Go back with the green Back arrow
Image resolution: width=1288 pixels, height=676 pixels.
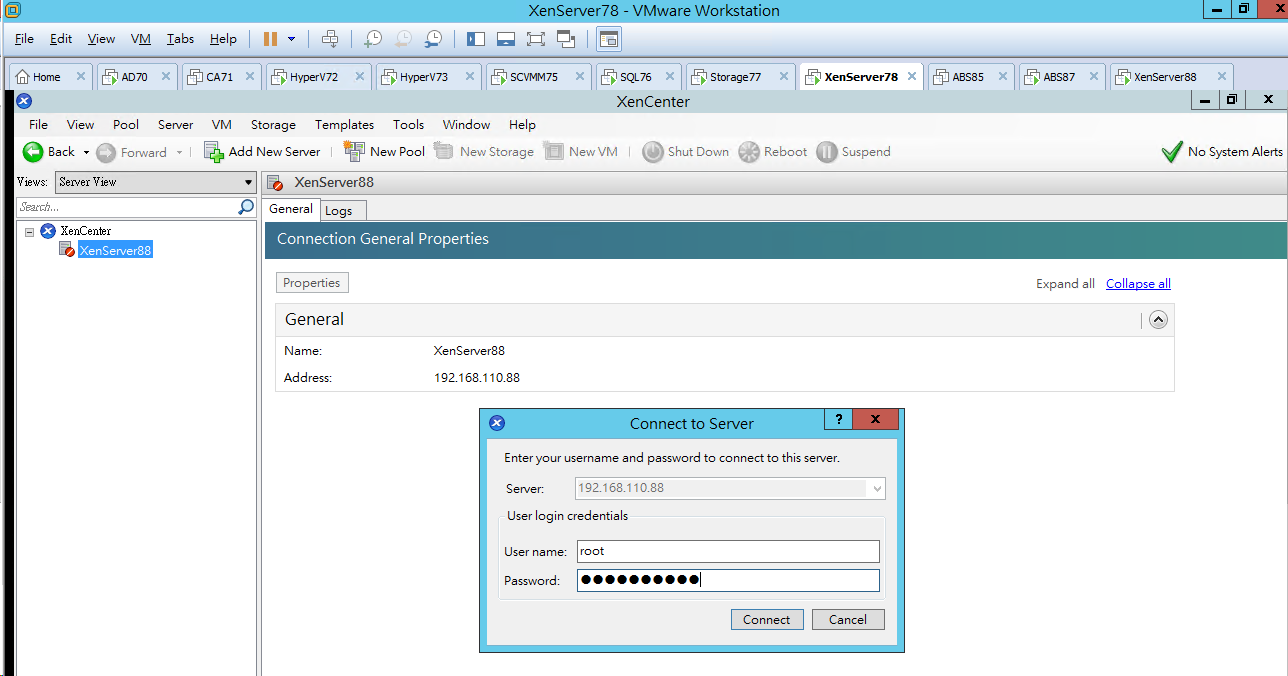tap(33, 151)
